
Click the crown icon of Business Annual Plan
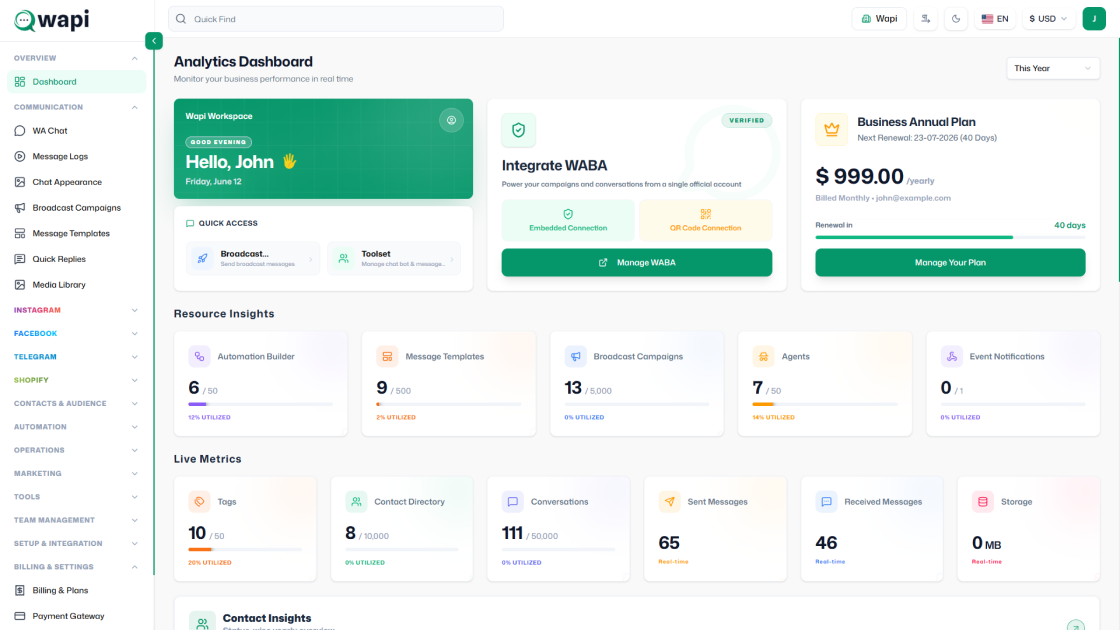(x=831, y=129)
